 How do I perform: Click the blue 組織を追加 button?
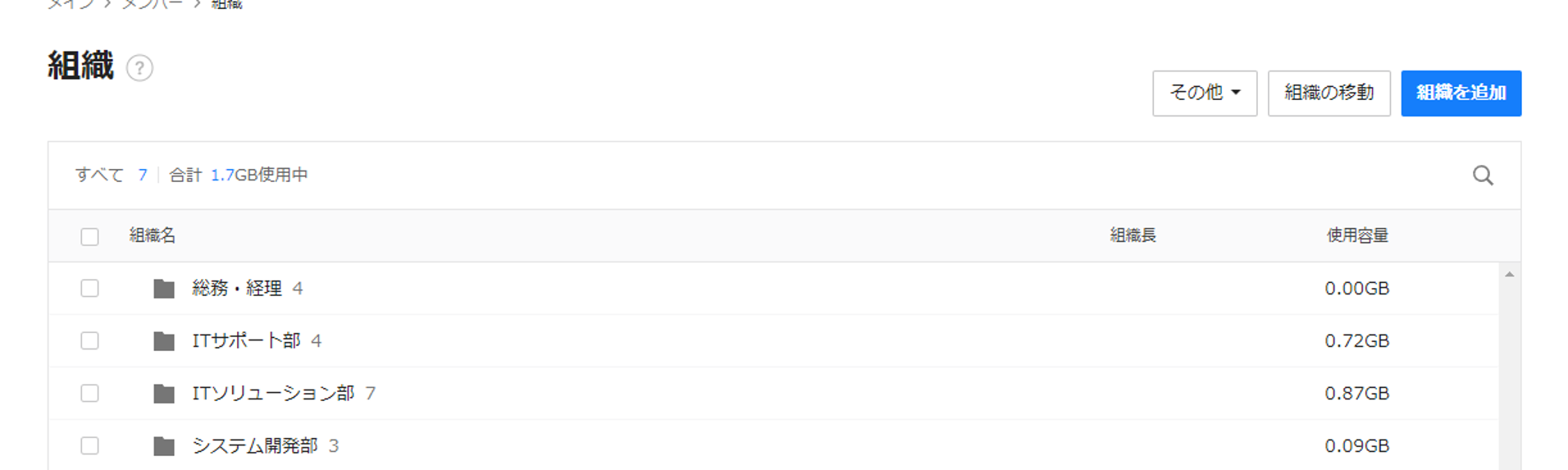coord(1461,93)
